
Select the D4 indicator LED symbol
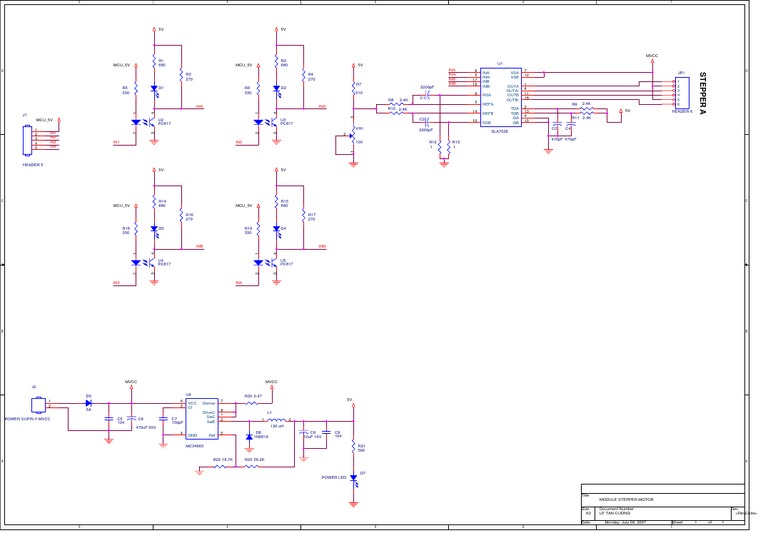point(276,231)
